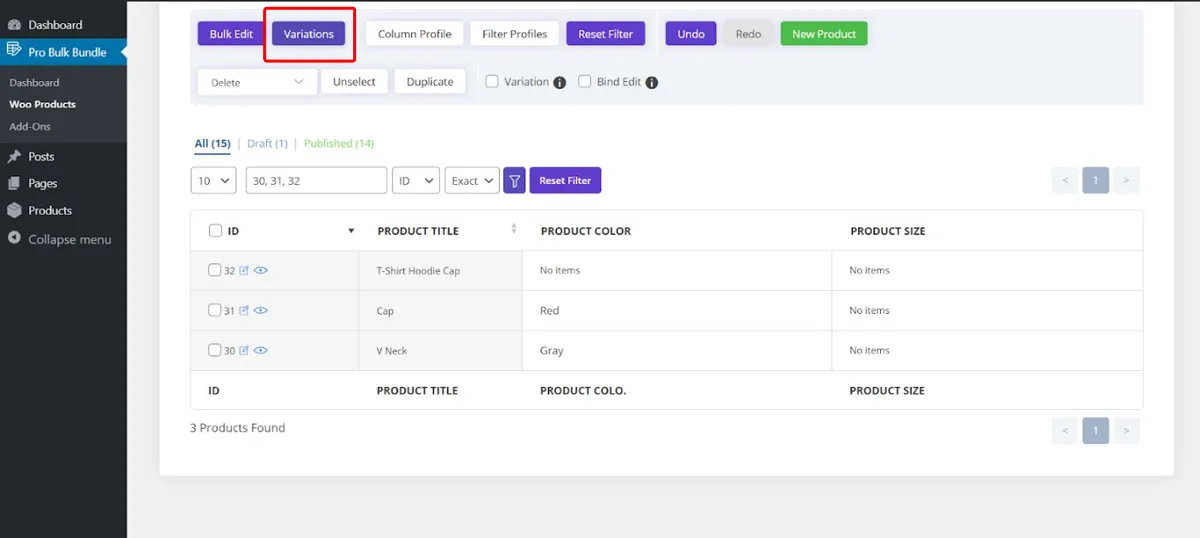Click the Variation info icon
1200x538 pixels.
point(560,83)
